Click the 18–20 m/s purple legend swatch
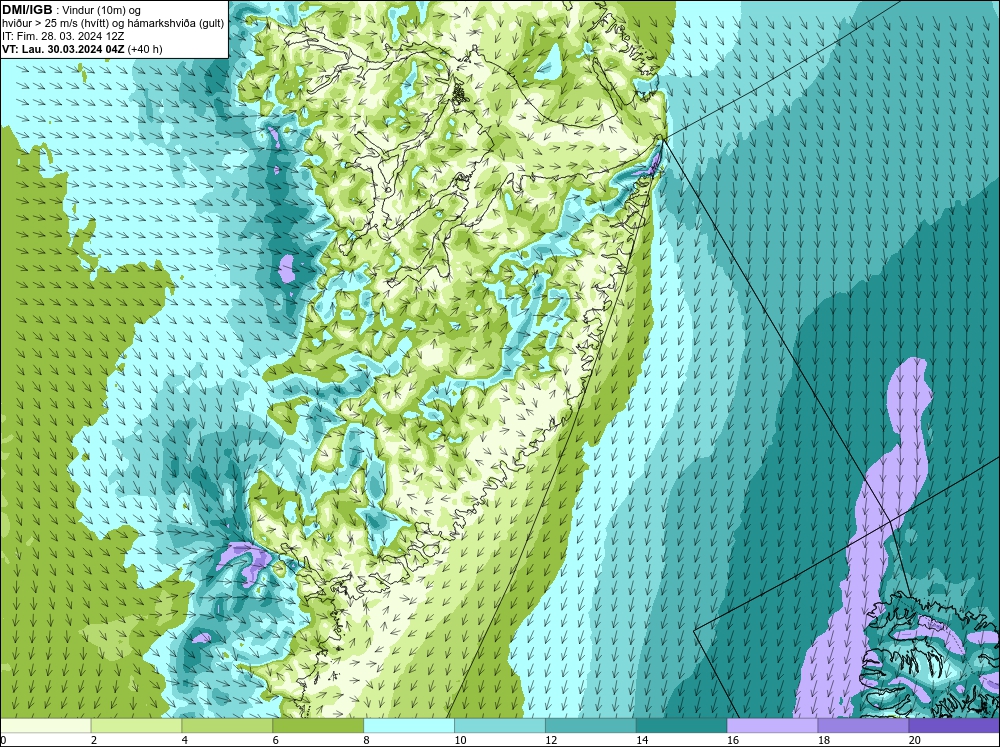The width and height of the screenshot is (1000, 747). (x=864, y=725)
